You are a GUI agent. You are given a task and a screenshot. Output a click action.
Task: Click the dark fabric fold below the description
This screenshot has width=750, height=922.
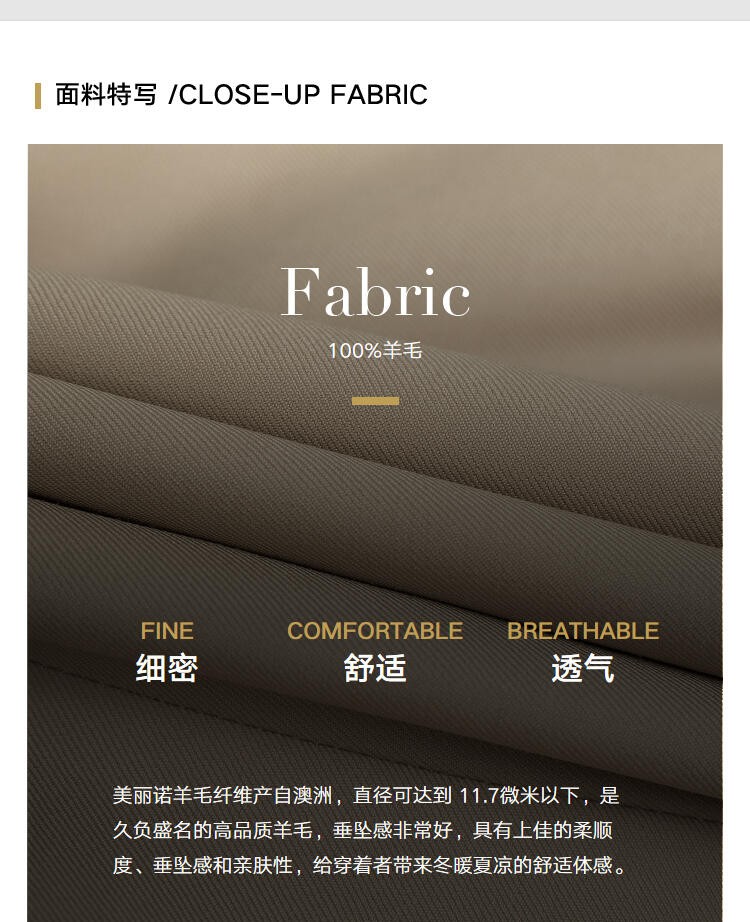(x=375, y=903)
